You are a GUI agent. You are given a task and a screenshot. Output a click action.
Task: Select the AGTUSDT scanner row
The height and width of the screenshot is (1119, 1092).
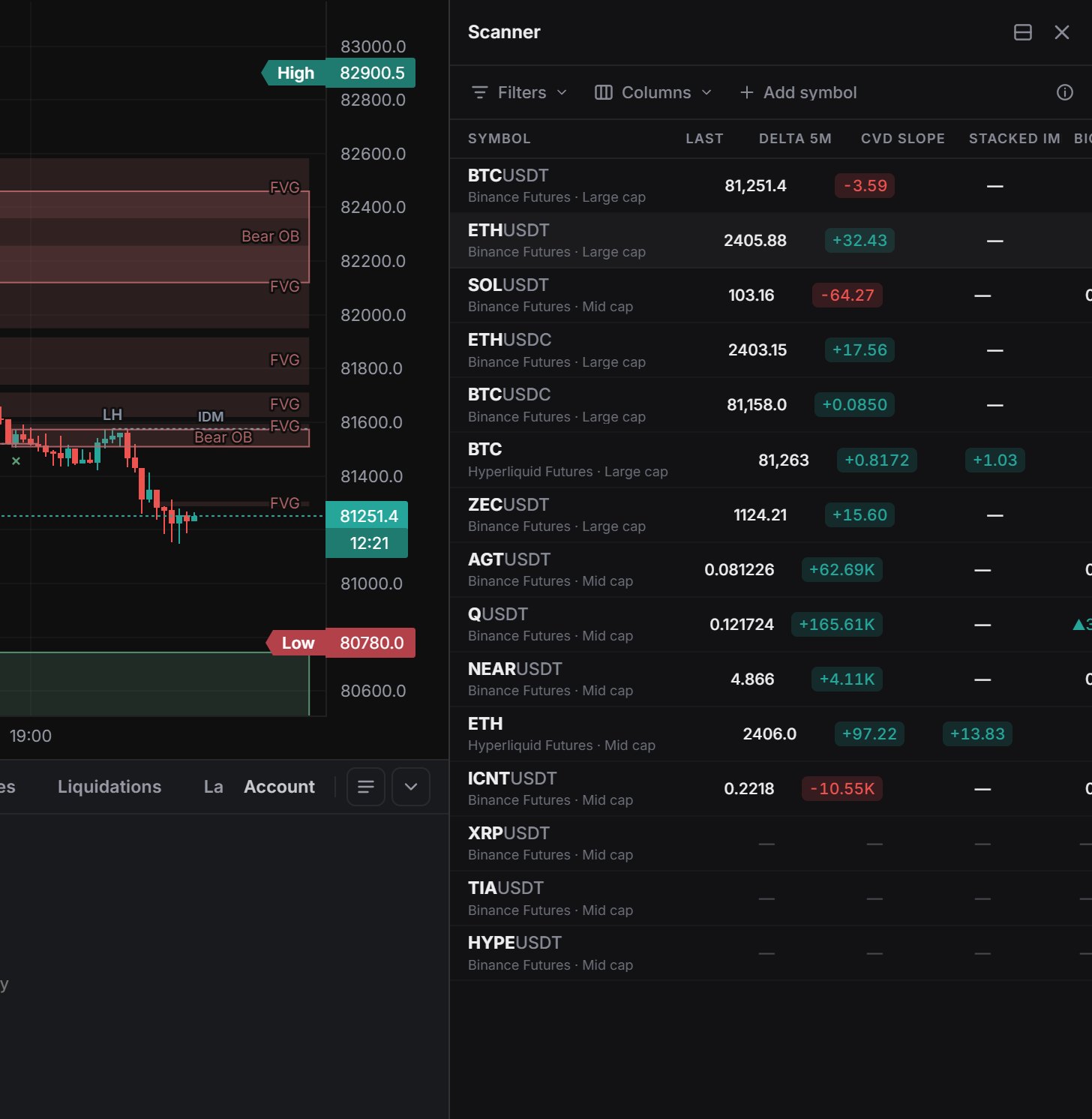coord(771,570)
